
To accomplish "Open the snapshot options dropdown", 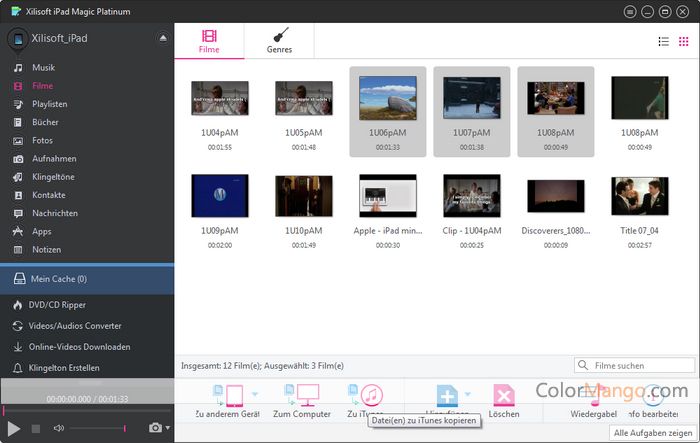I will [168, 428].
